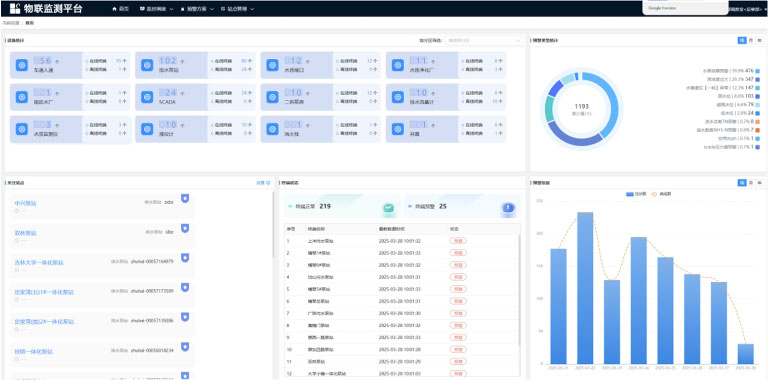Open the 吉林大学一体化泵站 station link
Viewport: 768px width, 380px height.
coord(39,262)
